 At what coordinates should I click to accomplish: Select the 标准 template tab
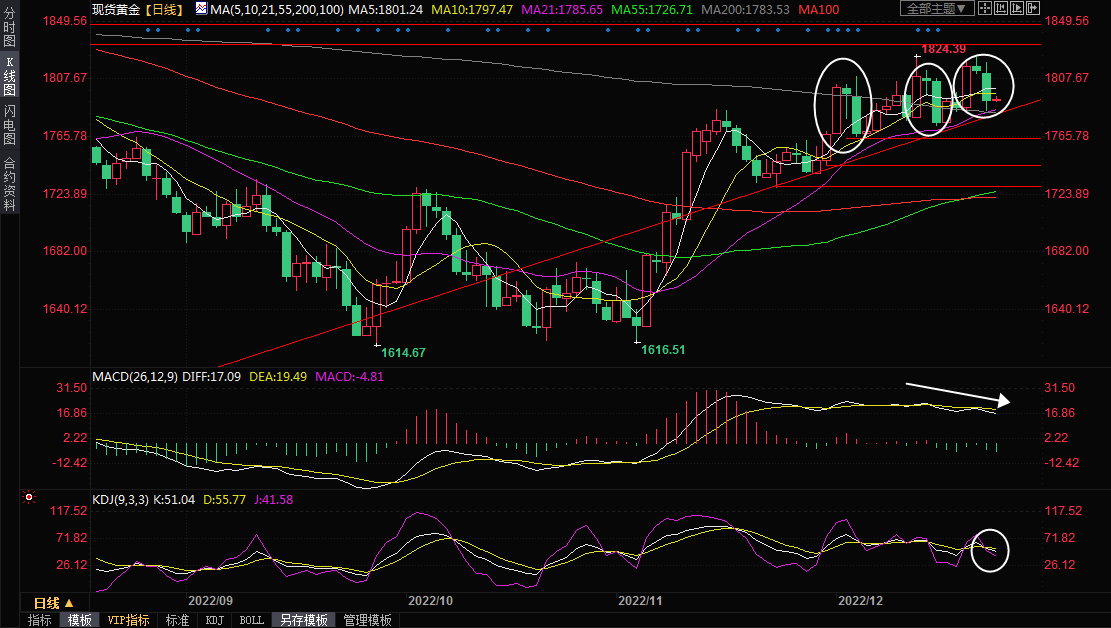point(177,620)
